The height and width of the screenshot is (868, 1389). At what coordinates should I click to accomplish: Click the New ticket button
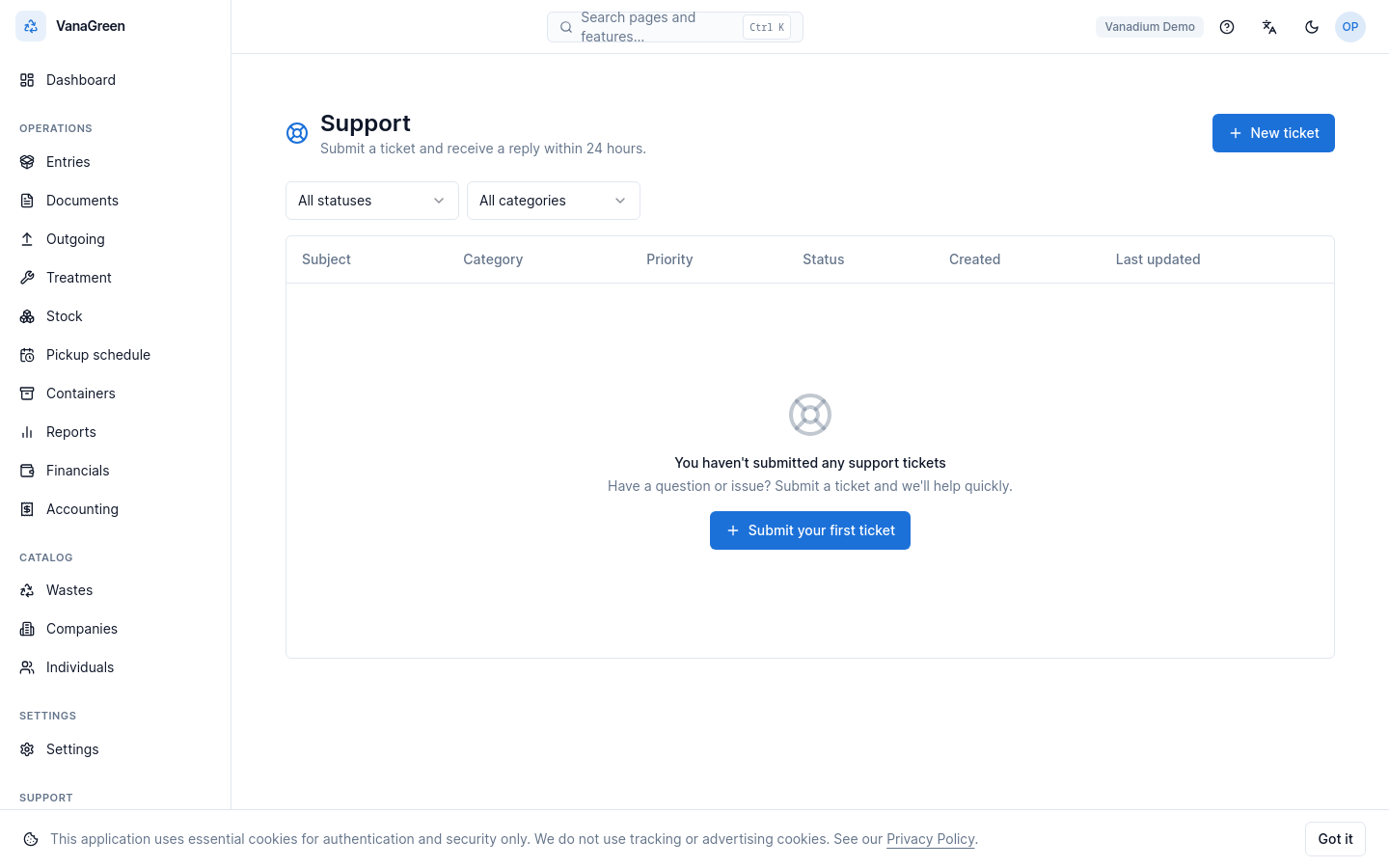(1273, 133)
